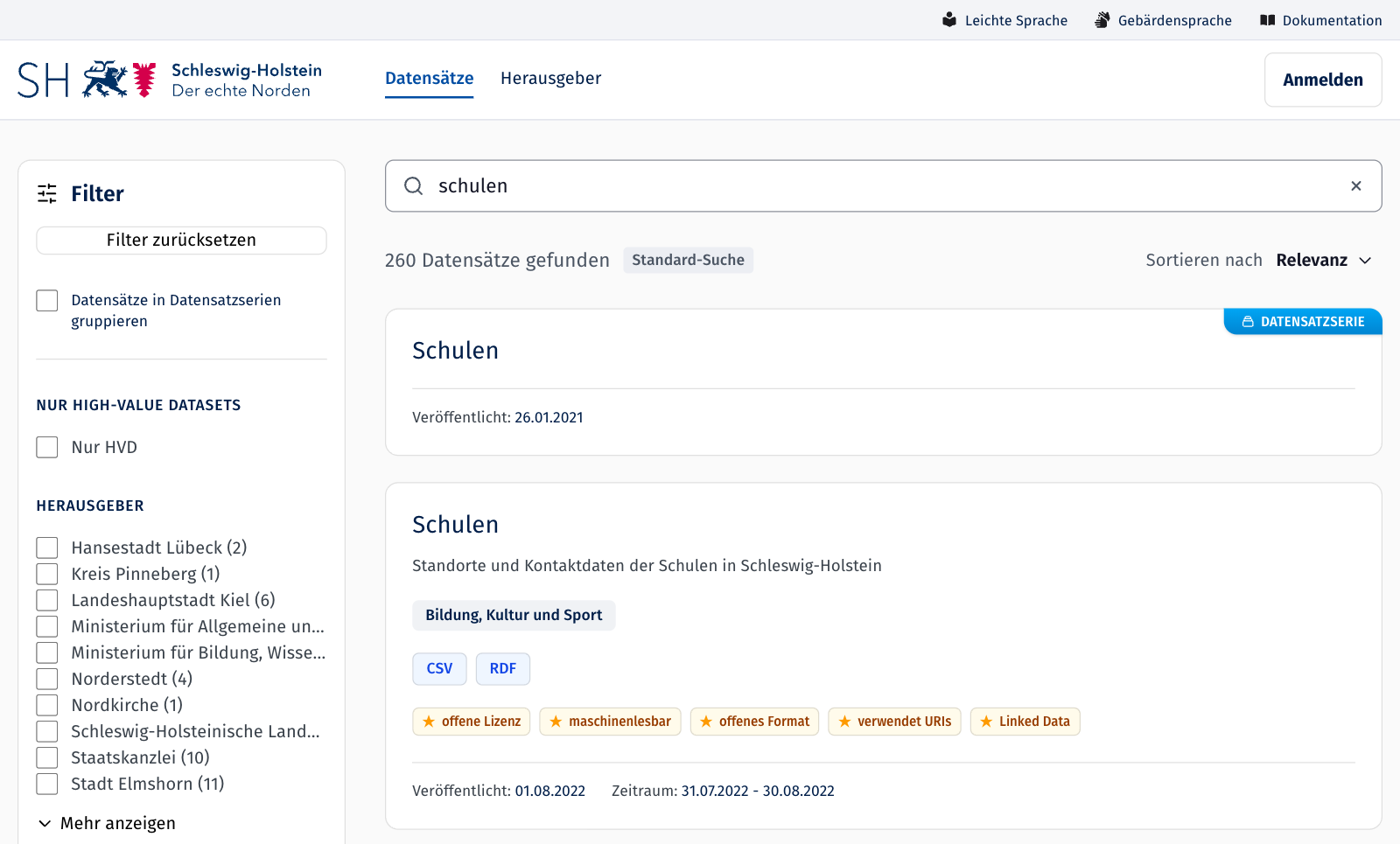Click 'Standorte und Kontaktdaten der Schulen' description
Image resolution: width=1400 pixels, height=844 pixels.
coord(647,565)
